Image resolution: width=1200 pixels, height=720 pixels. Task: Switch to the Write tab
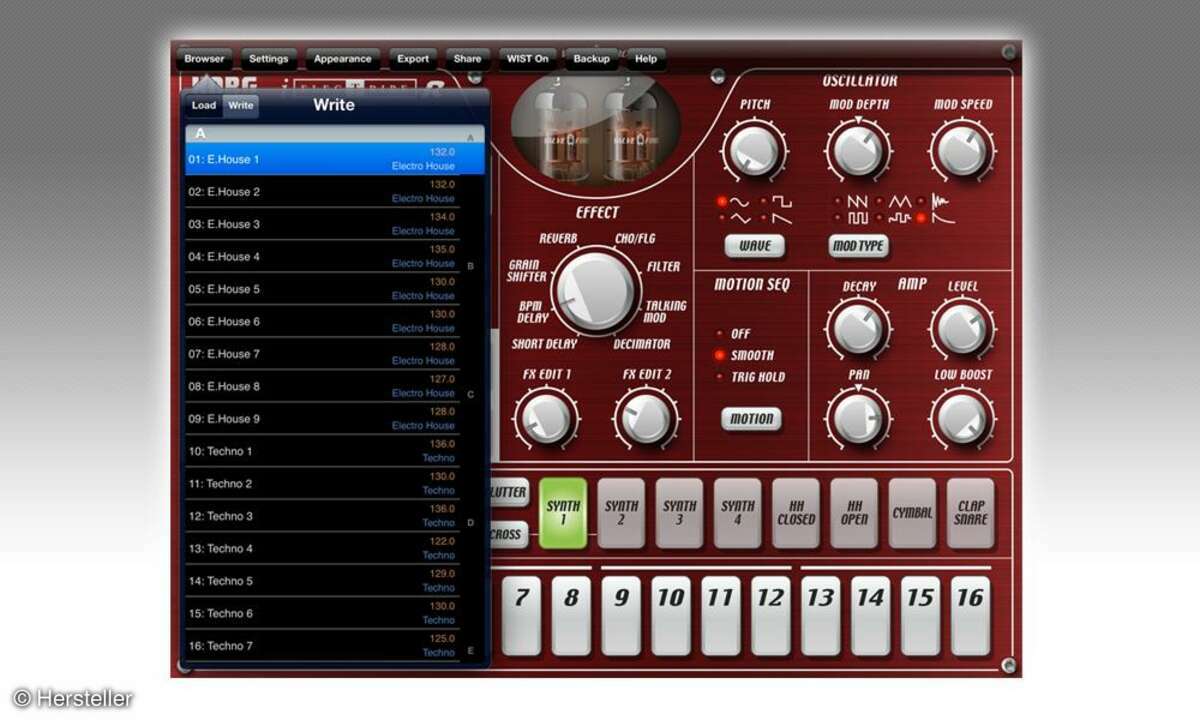pos(240,105)
